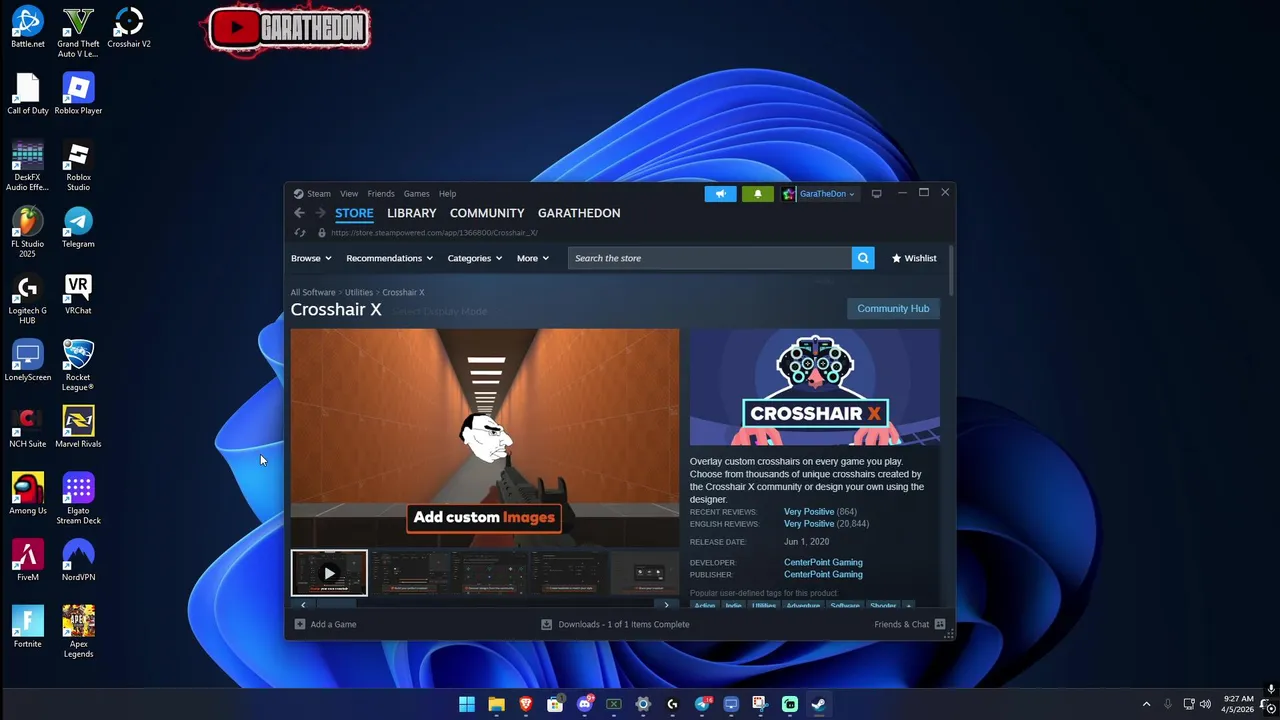Open the Friends menu

click(x=381, y=194)
